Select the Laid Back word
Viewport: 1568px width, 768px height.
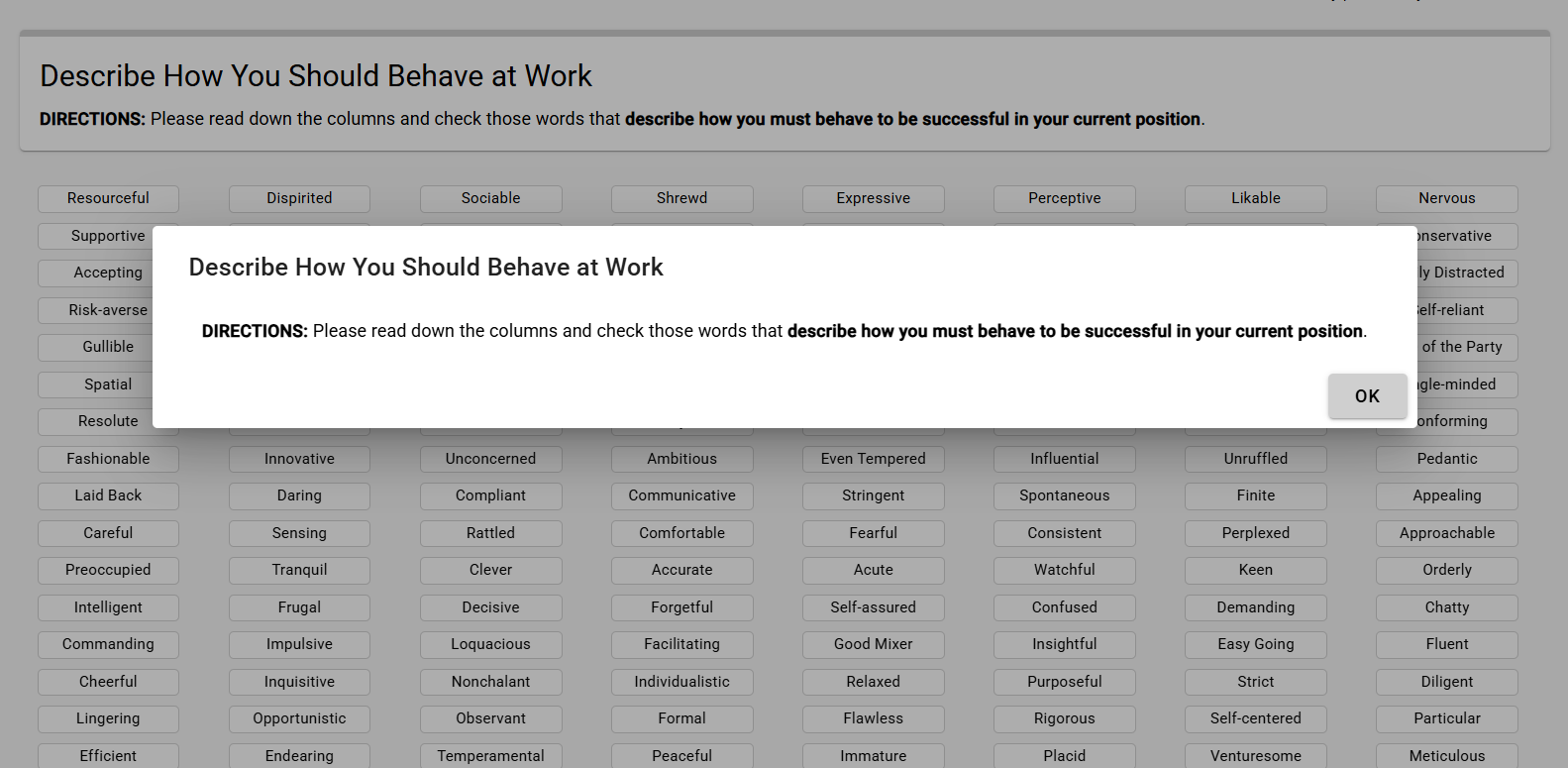(x=108, y=495)
